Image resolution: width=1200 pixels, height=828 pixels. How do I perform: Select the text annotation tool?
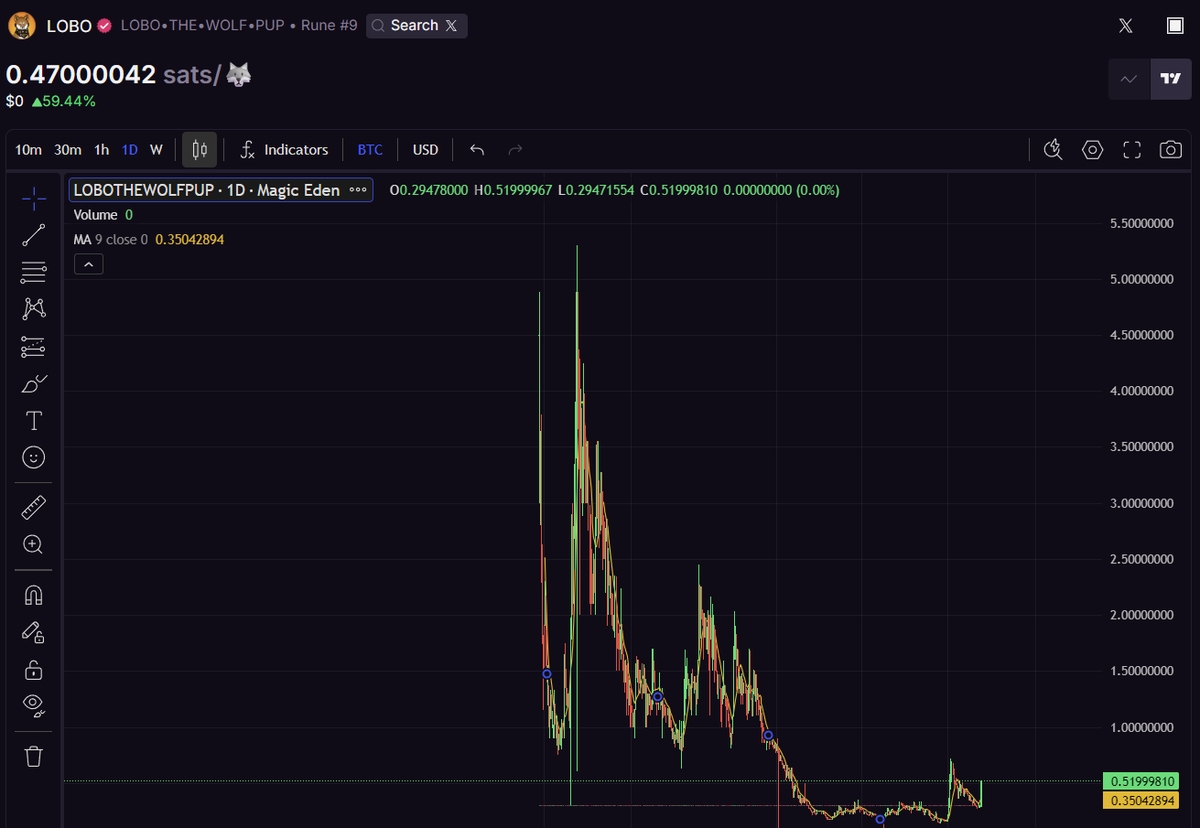(34, 420)
